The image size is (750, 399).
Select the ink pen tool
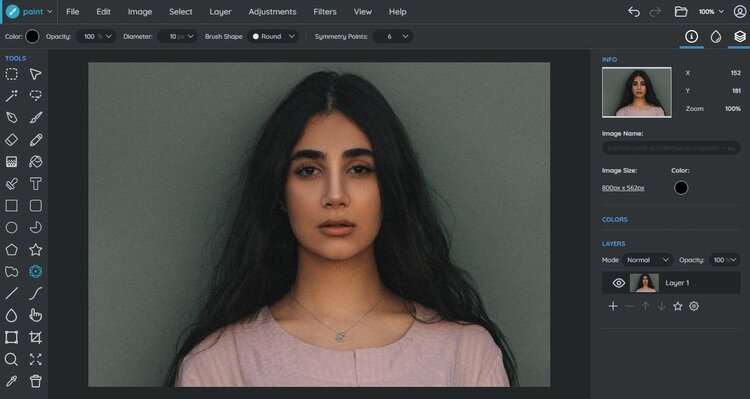(11, 118)
